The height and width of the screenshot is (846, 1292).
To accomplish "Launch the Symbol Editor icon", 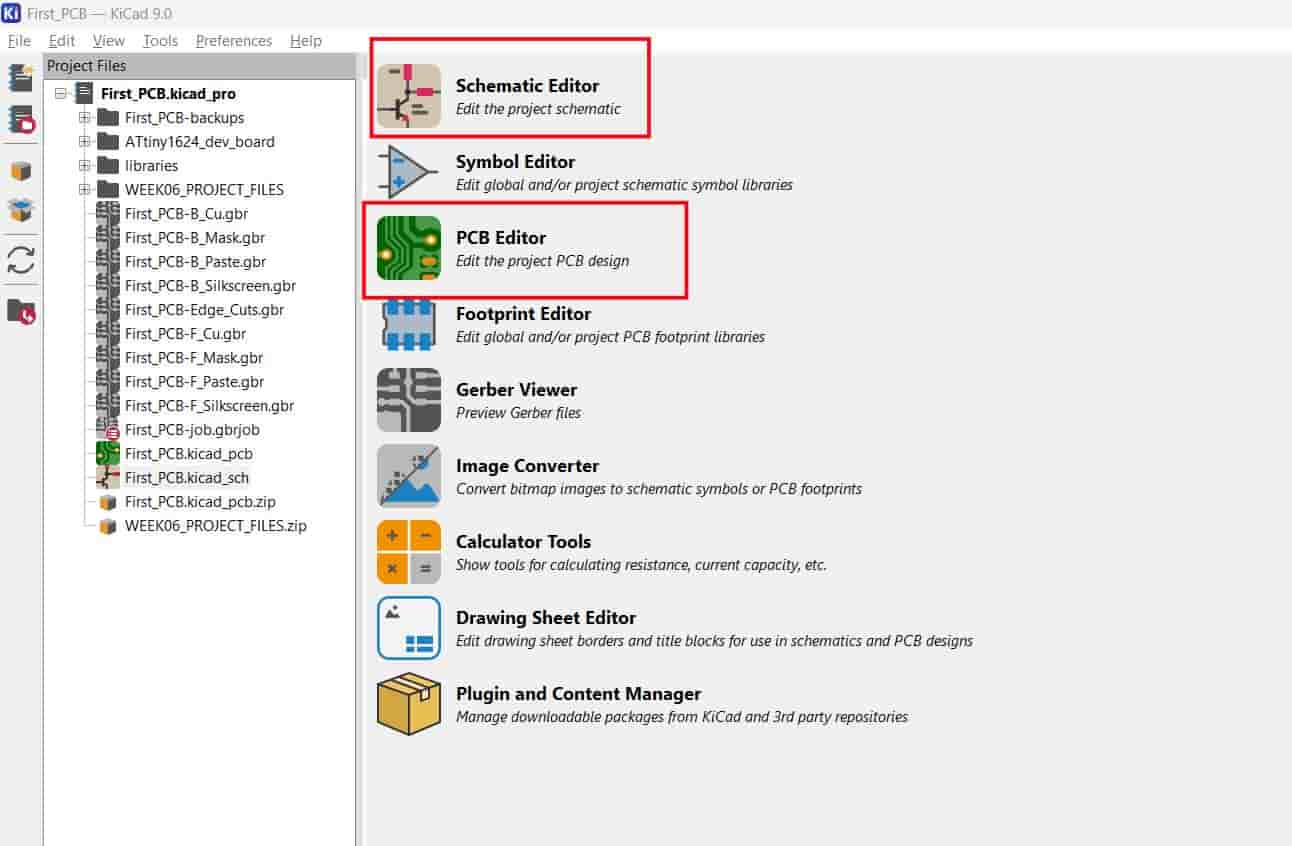I will 408,172.
